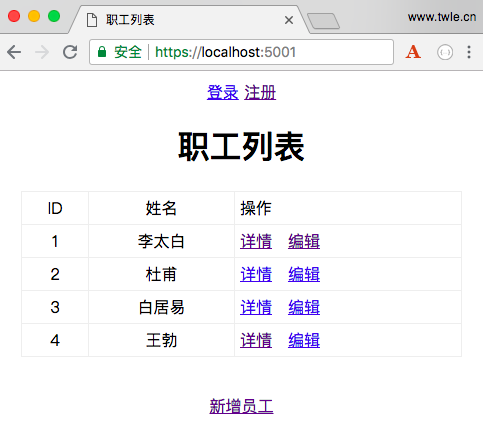This screenshot has height=426, width=483.
Task: Click the green macOS fullscreen button
Action: [x=54, y=16]
